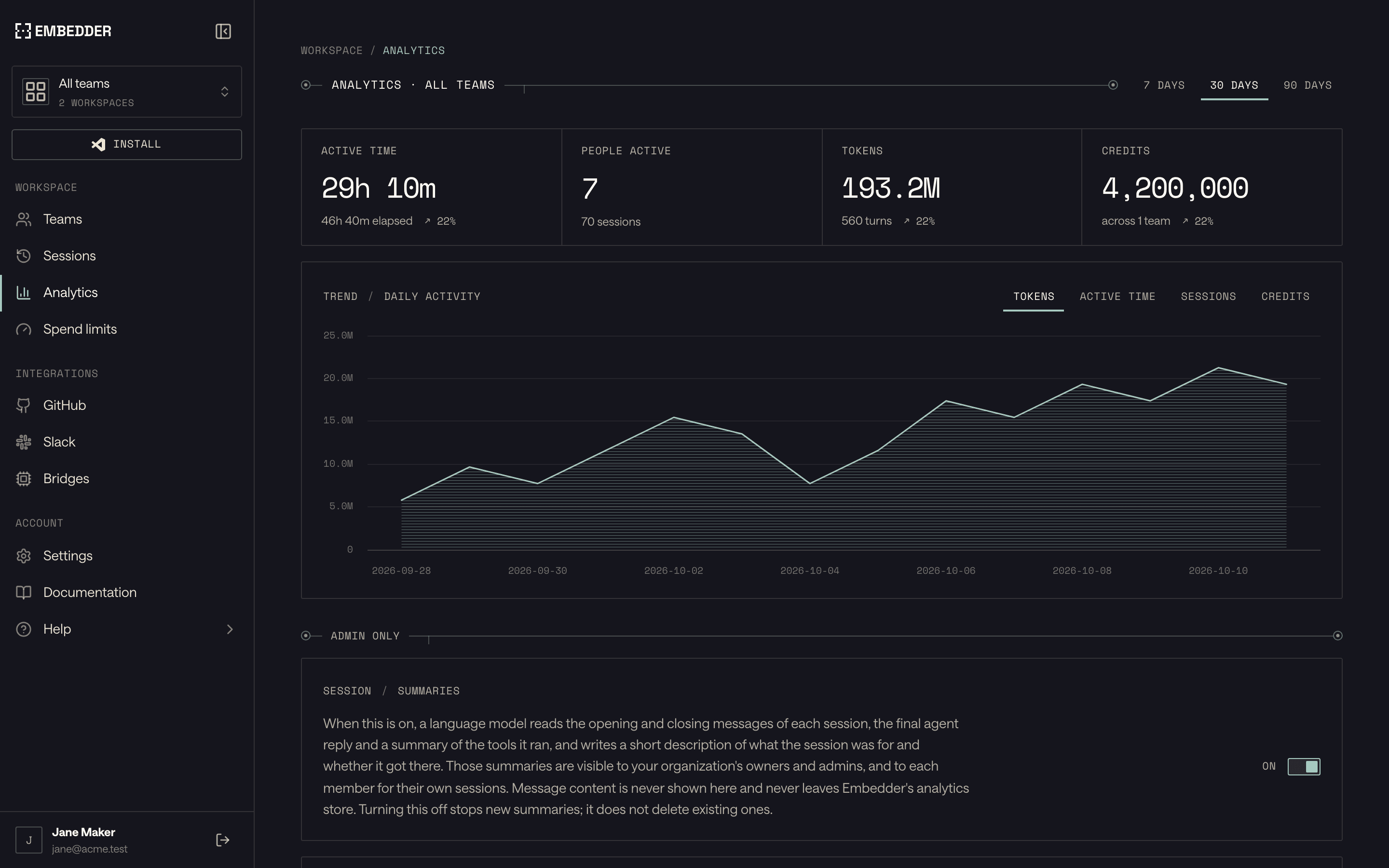This screenshot has height=868, width=1389.
Task: Click the J avatar for Jane Maker
Action: click(x=29, y=841)
